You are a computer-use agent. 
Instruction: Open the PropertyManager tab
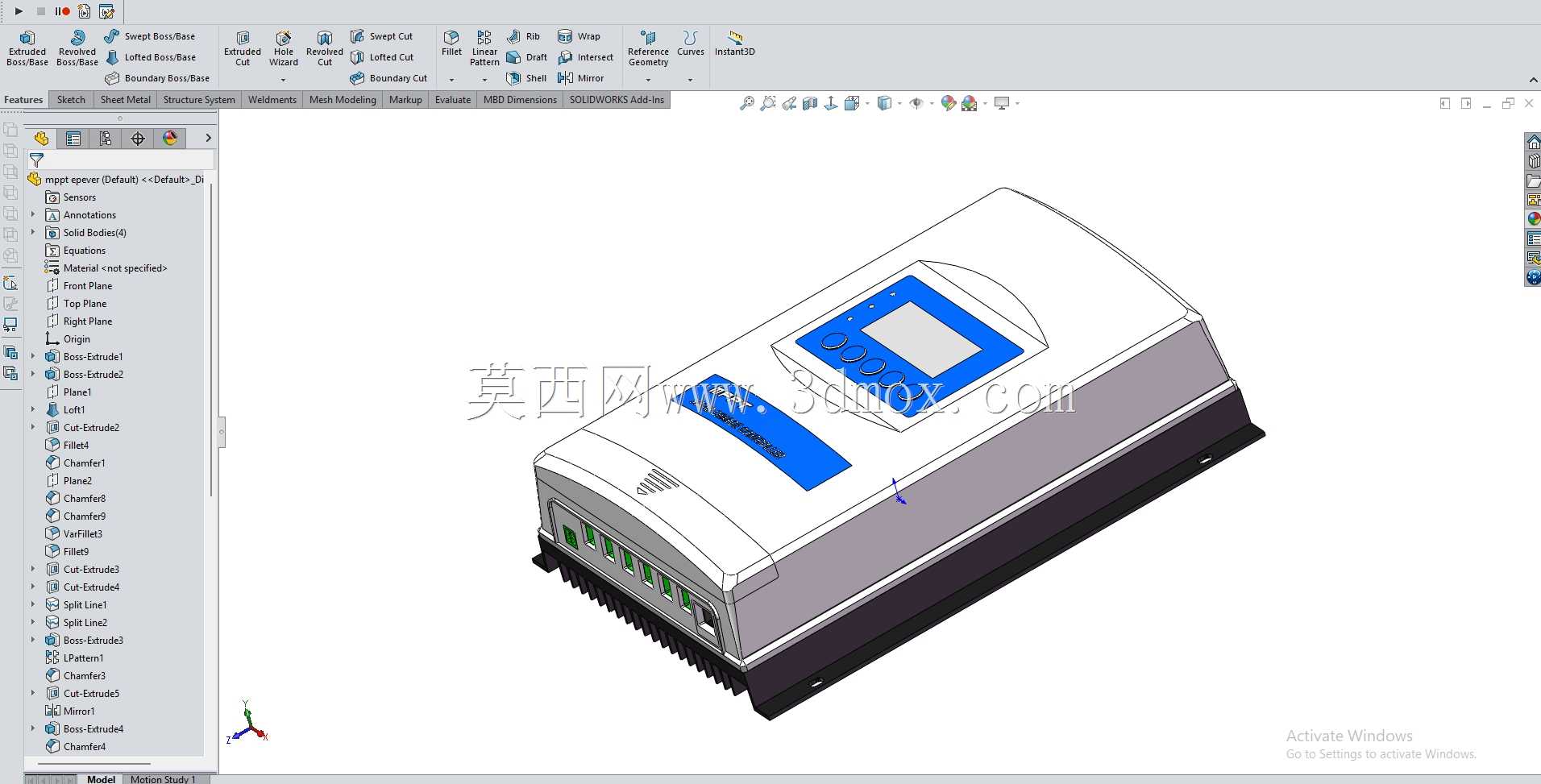tap(73, 139)
